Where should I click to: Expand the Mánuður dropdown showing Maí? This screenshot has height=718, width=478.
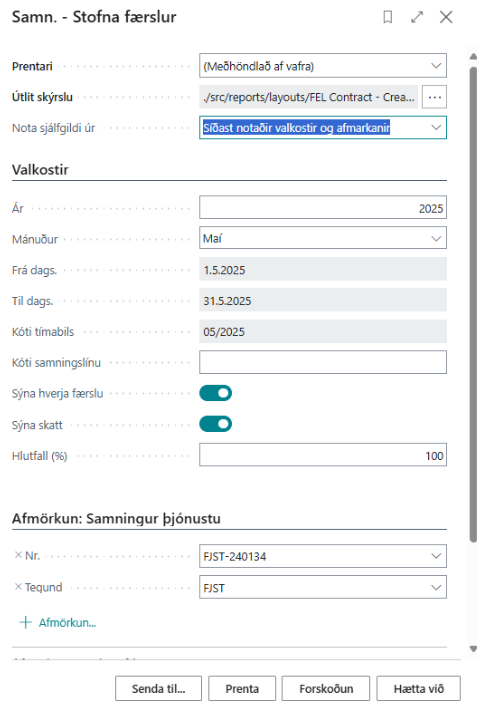[323, 238]
